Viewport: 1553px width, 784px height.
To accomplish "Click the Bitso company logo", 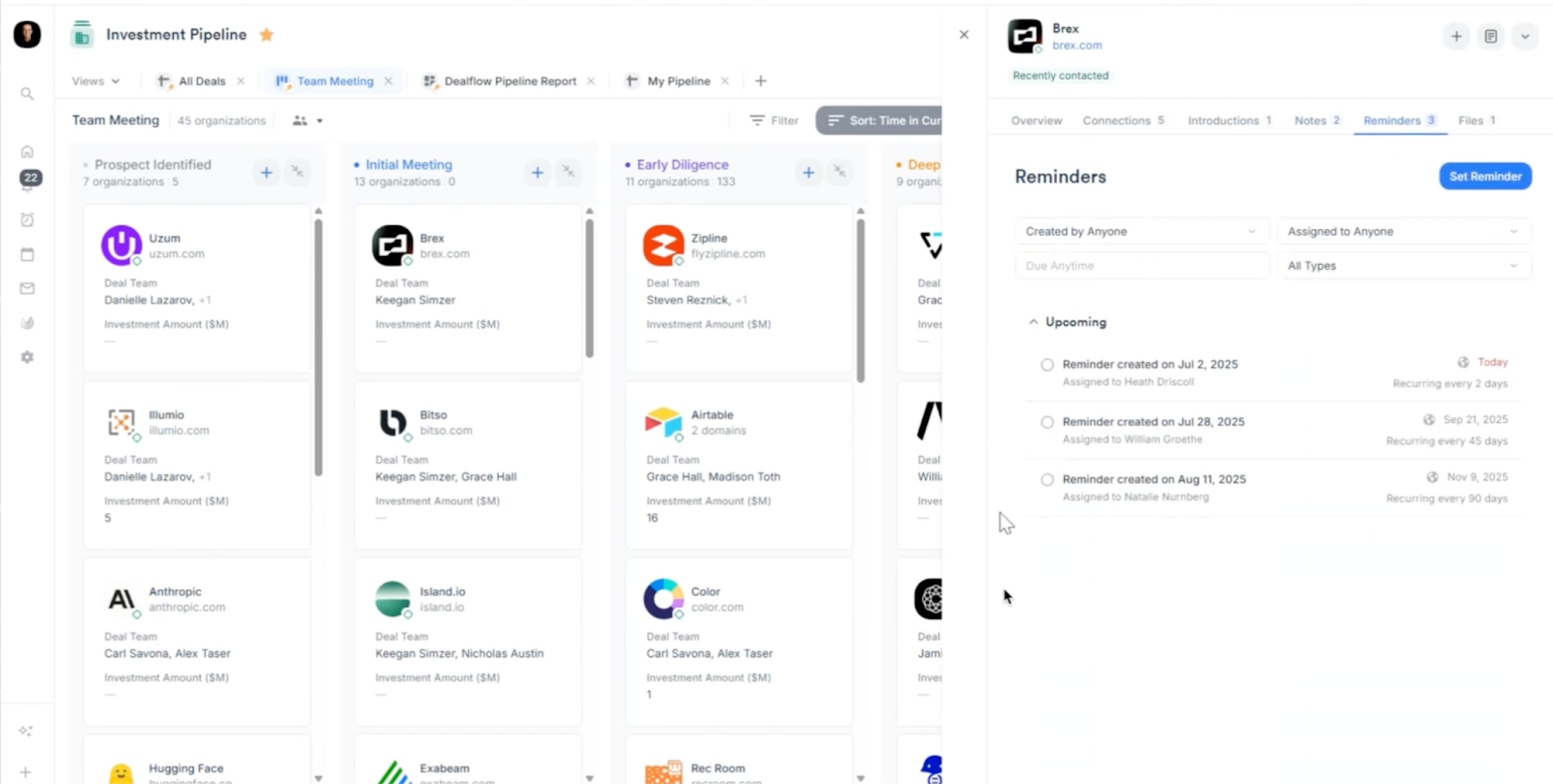I will pyautogui.click(x=392, y=423).
